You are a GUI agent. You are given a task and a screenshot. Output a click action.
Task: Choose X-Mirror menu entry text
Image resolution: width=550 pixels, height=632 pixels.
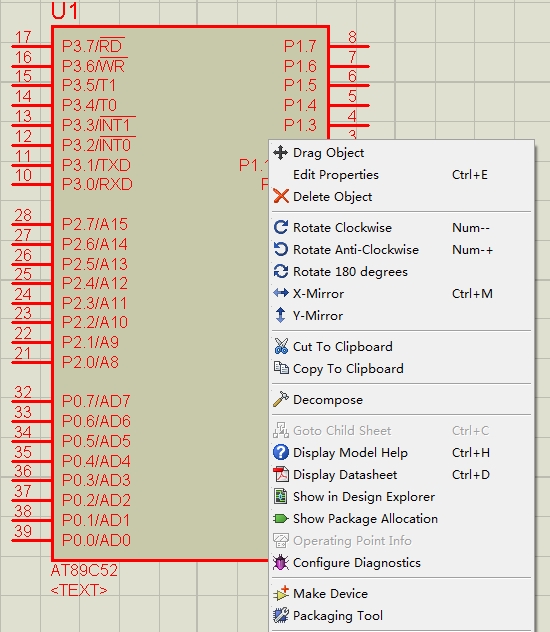coord(318,293)
